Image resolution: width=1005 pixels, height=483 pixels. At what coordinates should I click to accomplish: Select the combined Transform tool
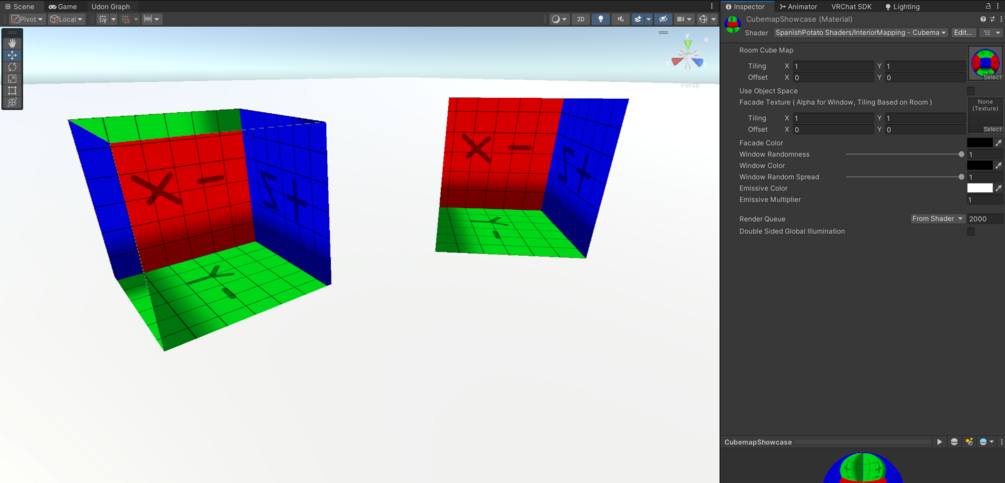point(12,102)
